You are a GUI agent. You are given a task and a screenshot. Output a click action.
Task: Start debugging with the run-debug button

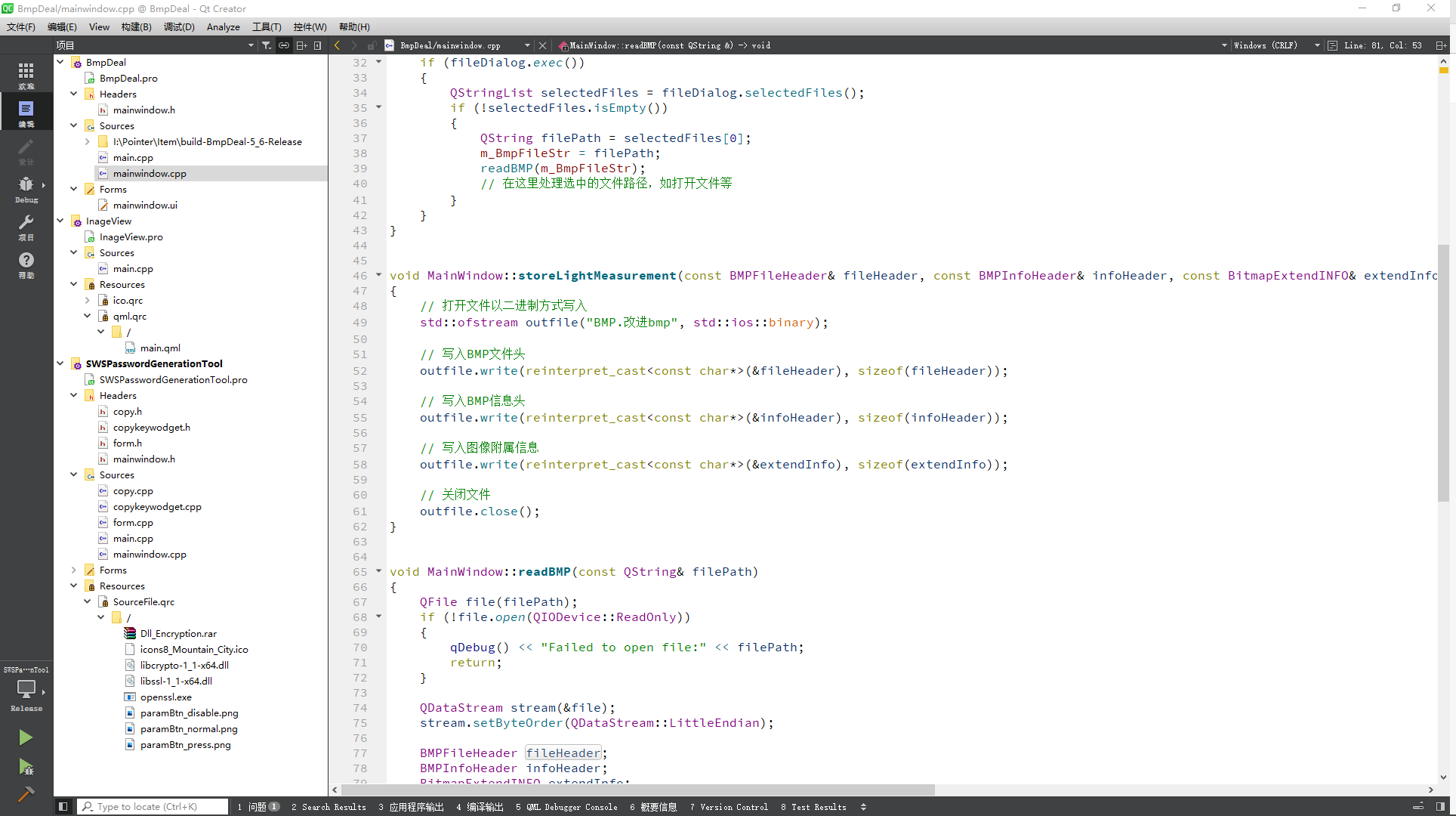(x=26, y=767)
